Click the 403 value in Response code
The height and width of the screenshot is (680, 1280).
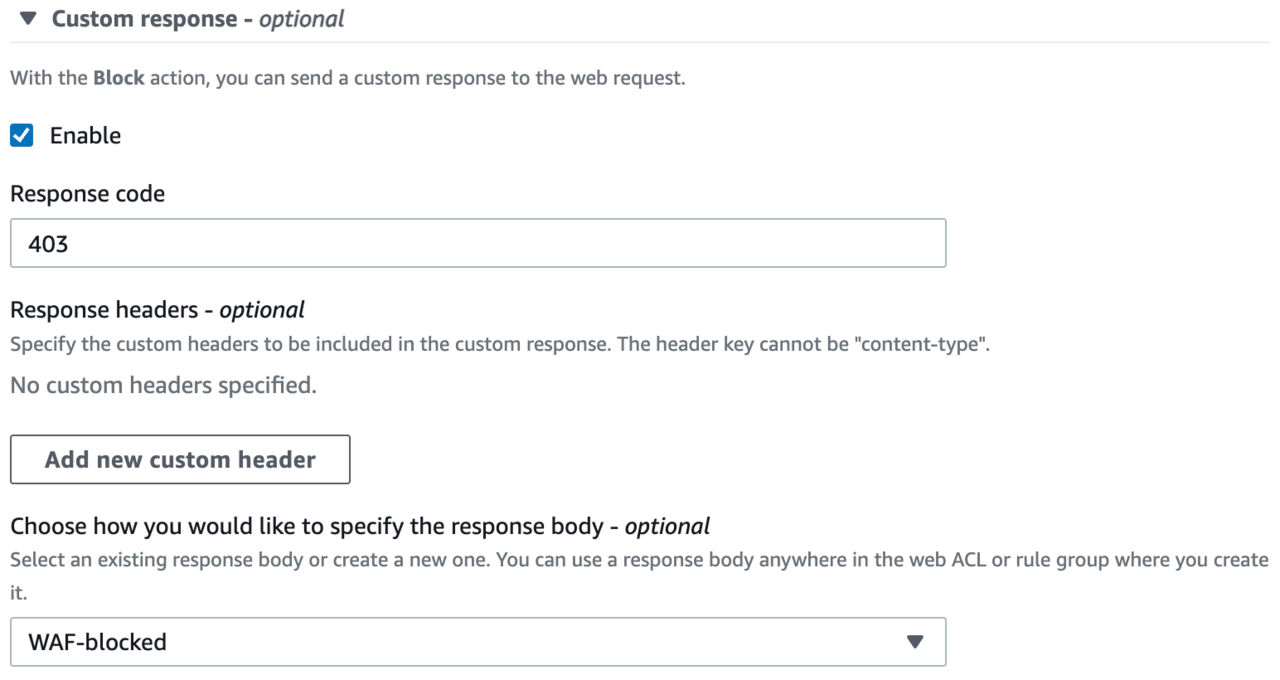click(48, 243)
